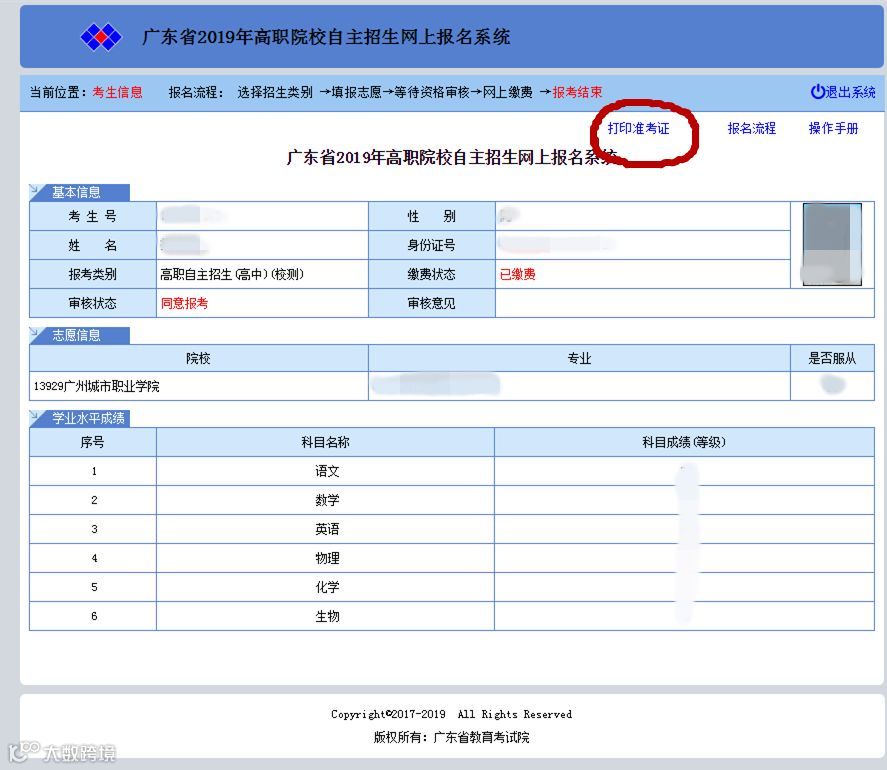Click the 科目名称 column header

click(x=325, y=442)
